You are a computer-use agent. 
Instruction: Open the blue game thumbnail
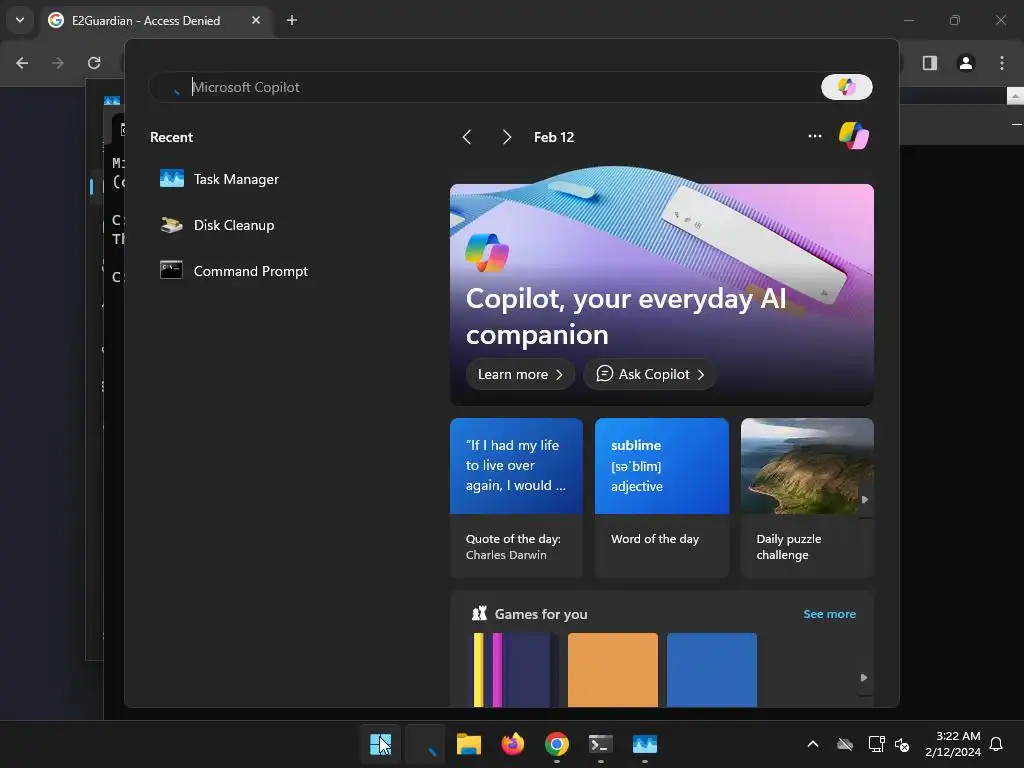(x=712, y=669)
